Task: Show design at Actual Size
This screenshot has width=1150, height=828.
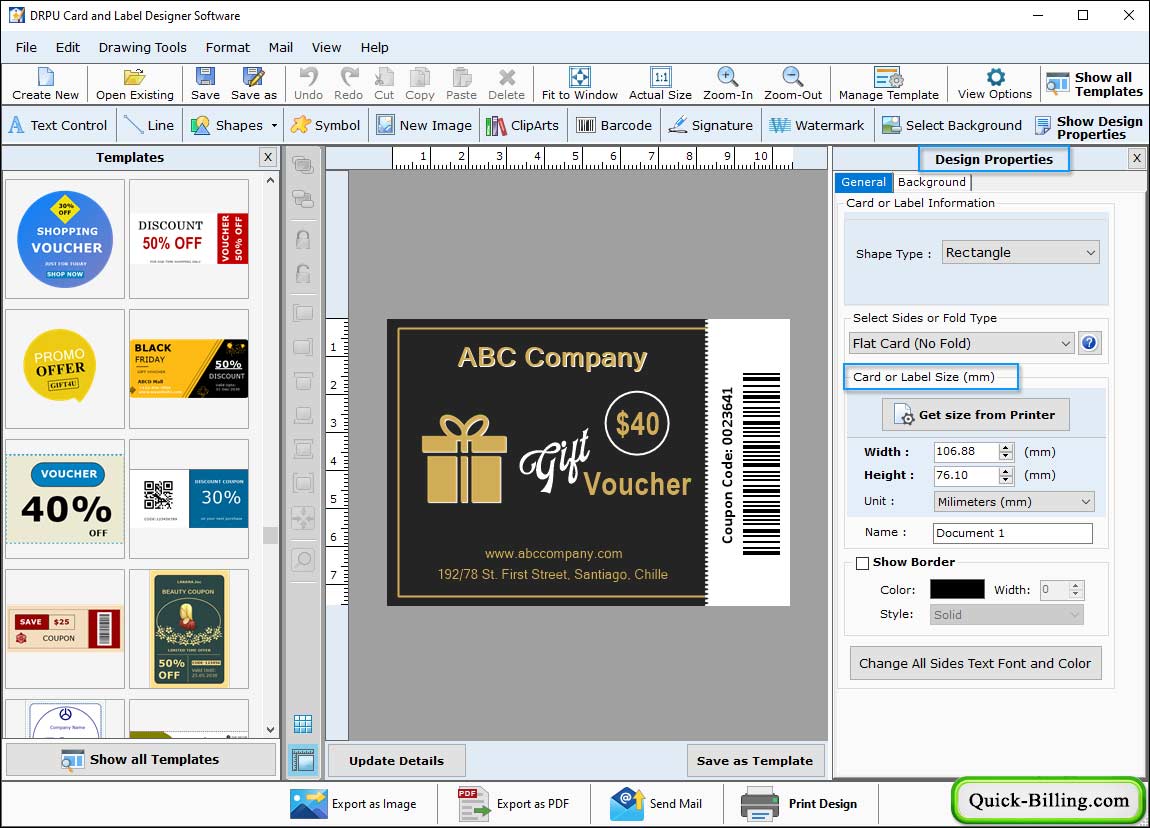Action: [x=660, y=84]
